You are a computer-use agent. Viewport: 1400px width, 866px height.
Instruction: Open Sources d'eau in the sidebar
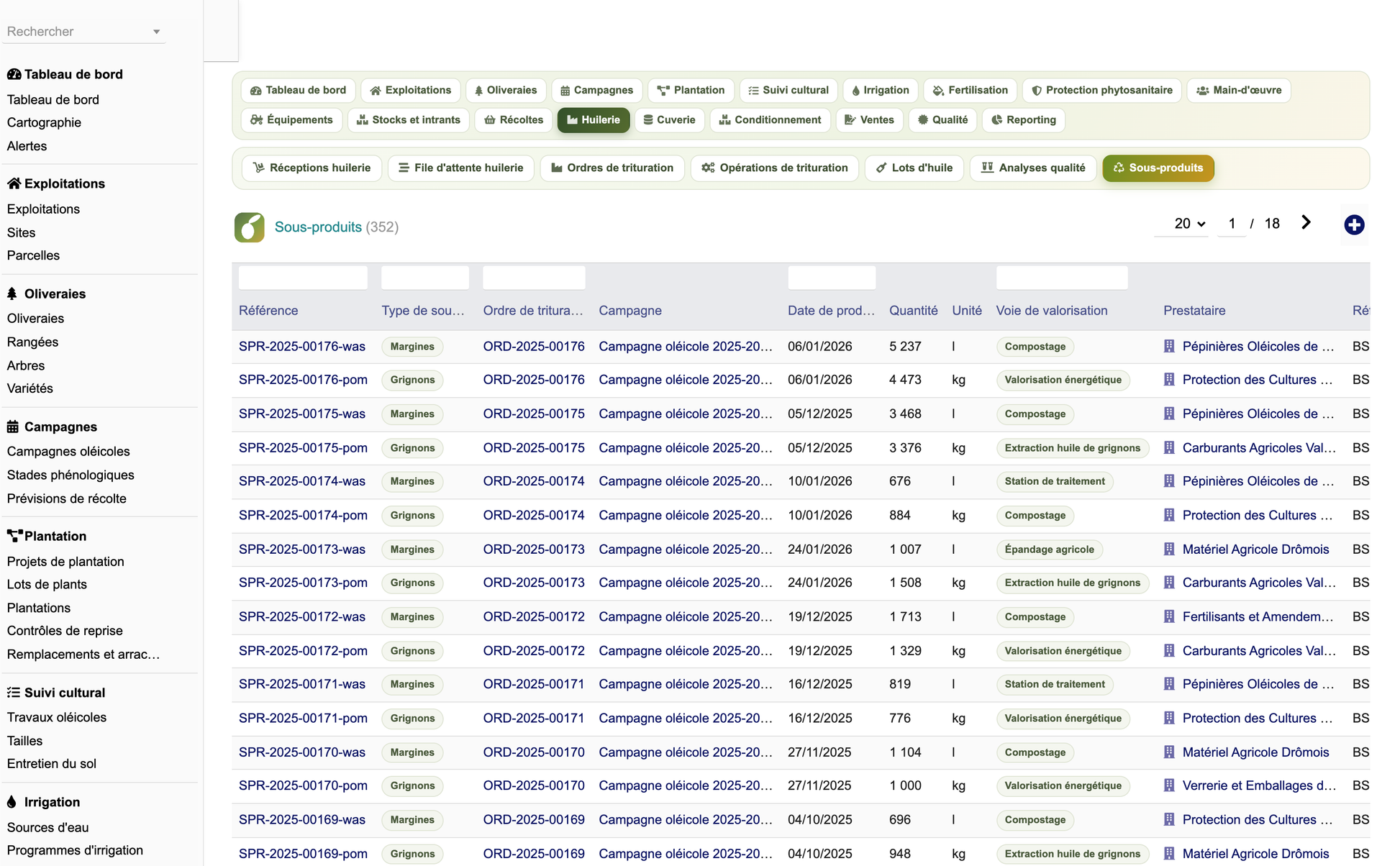[48, 827]
